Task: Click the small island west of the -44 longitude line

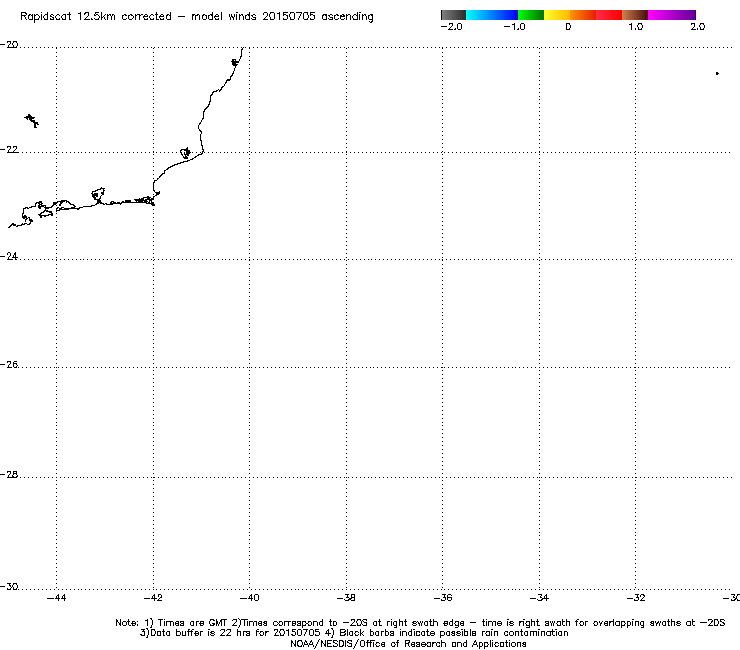Action: pyautogui.click(x=32, y=121)
